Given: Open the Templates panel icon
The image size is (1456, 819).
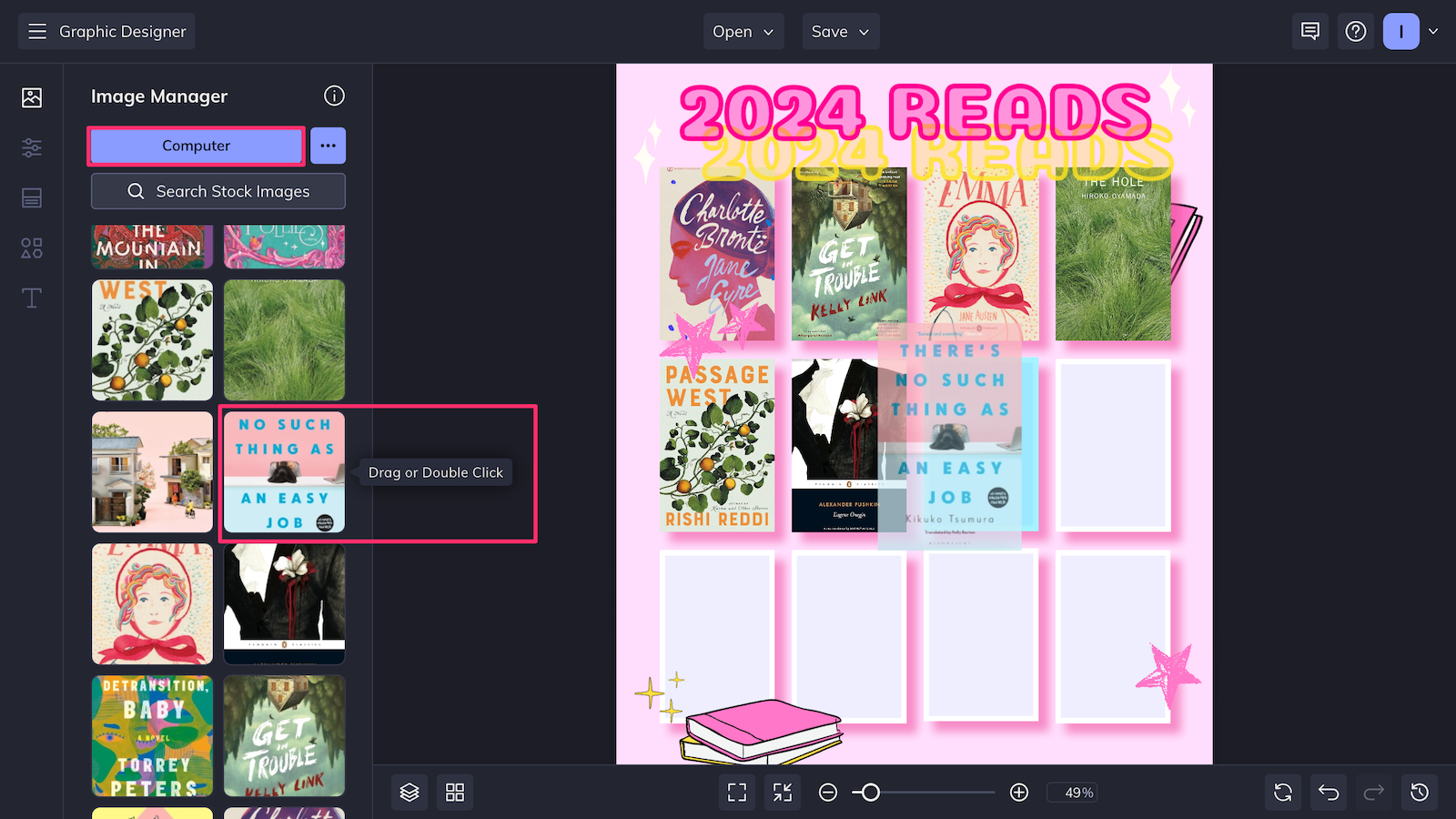Looking at the screenshot, I should [31, 197].
